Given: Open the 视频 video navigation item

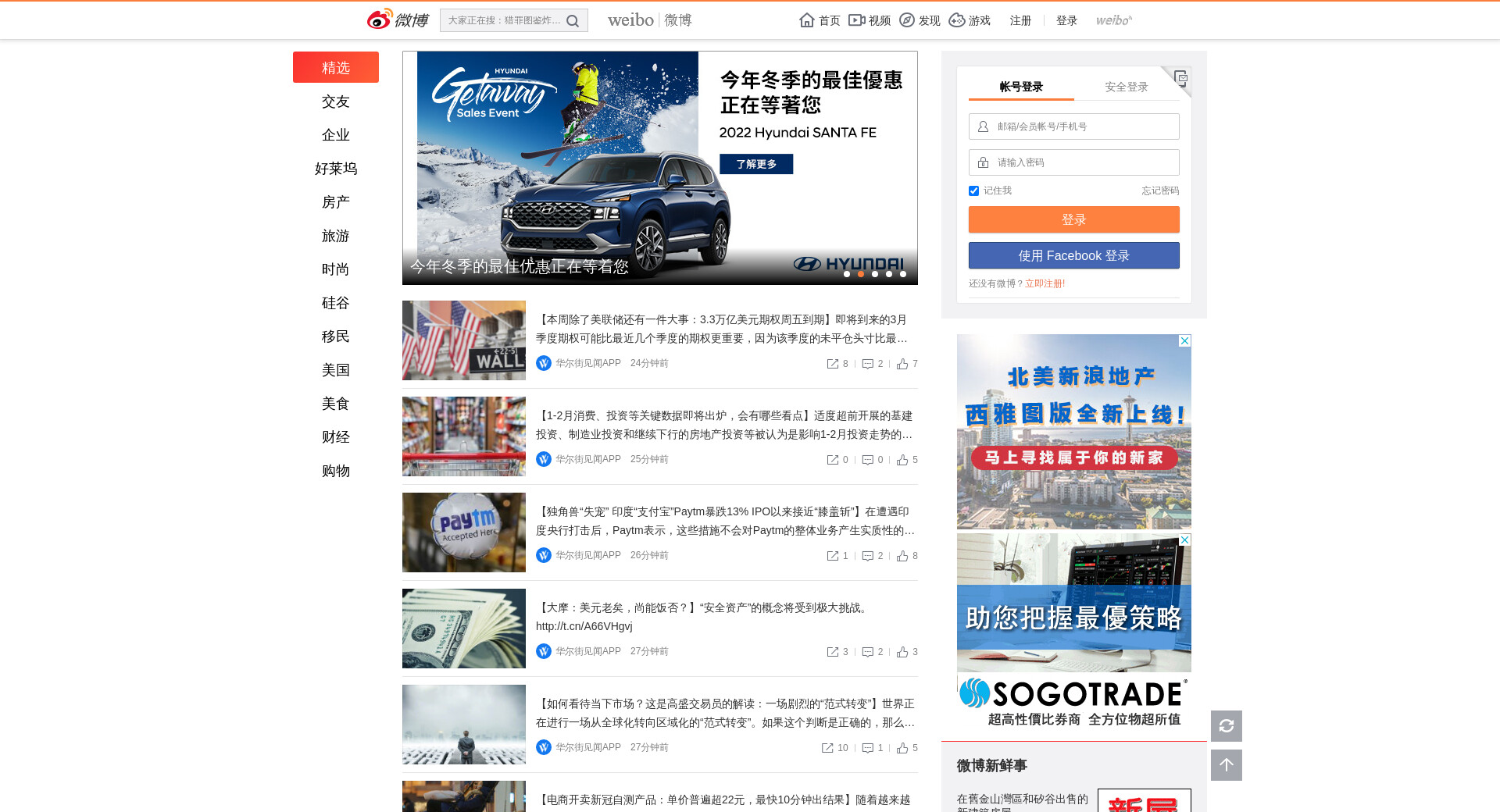Looking at the screenshot, I should tap(870, 20).
